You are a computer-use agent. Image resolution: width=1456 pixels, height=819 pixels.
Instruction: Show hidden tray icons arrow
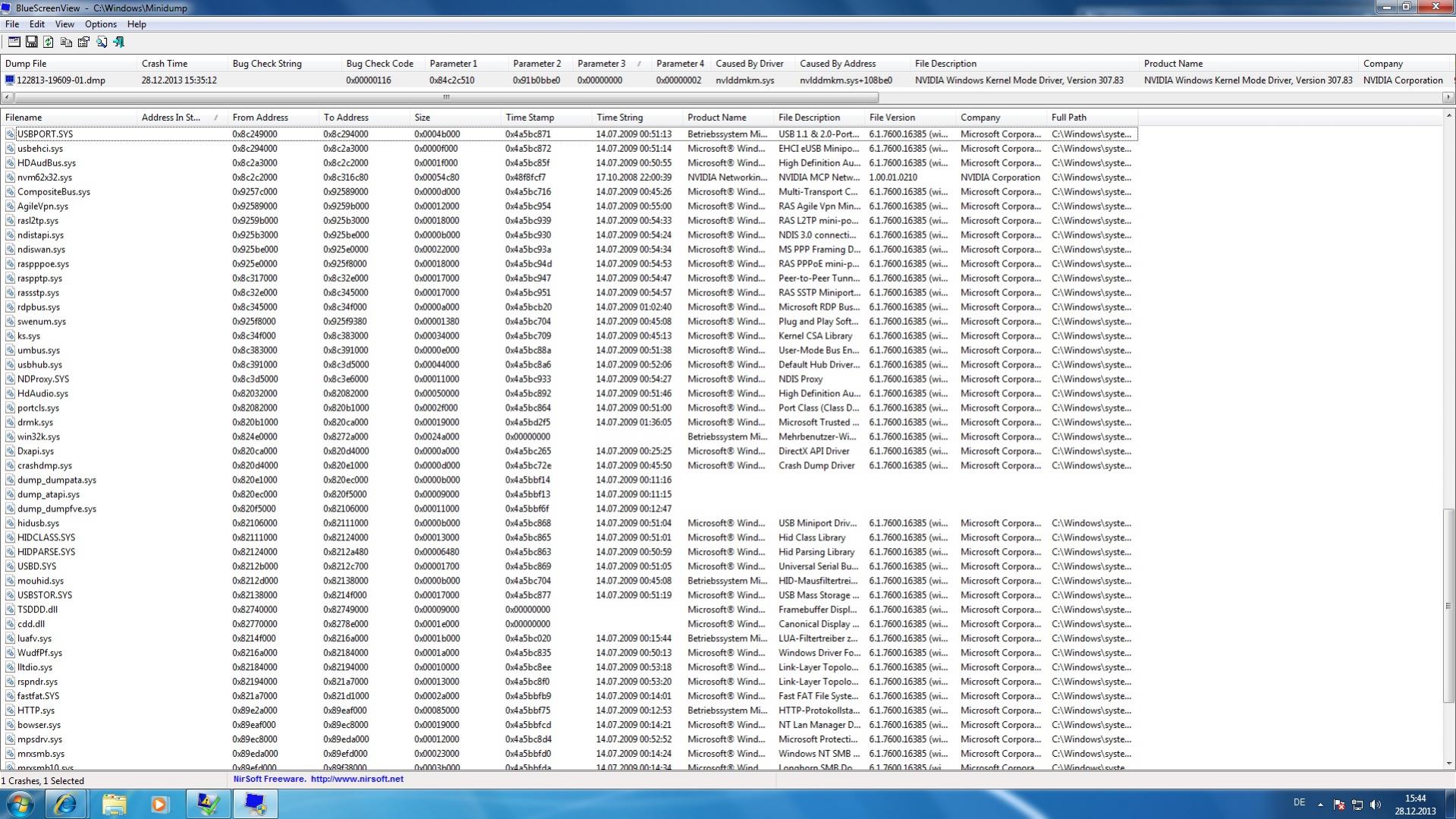tap(1320, 805)
